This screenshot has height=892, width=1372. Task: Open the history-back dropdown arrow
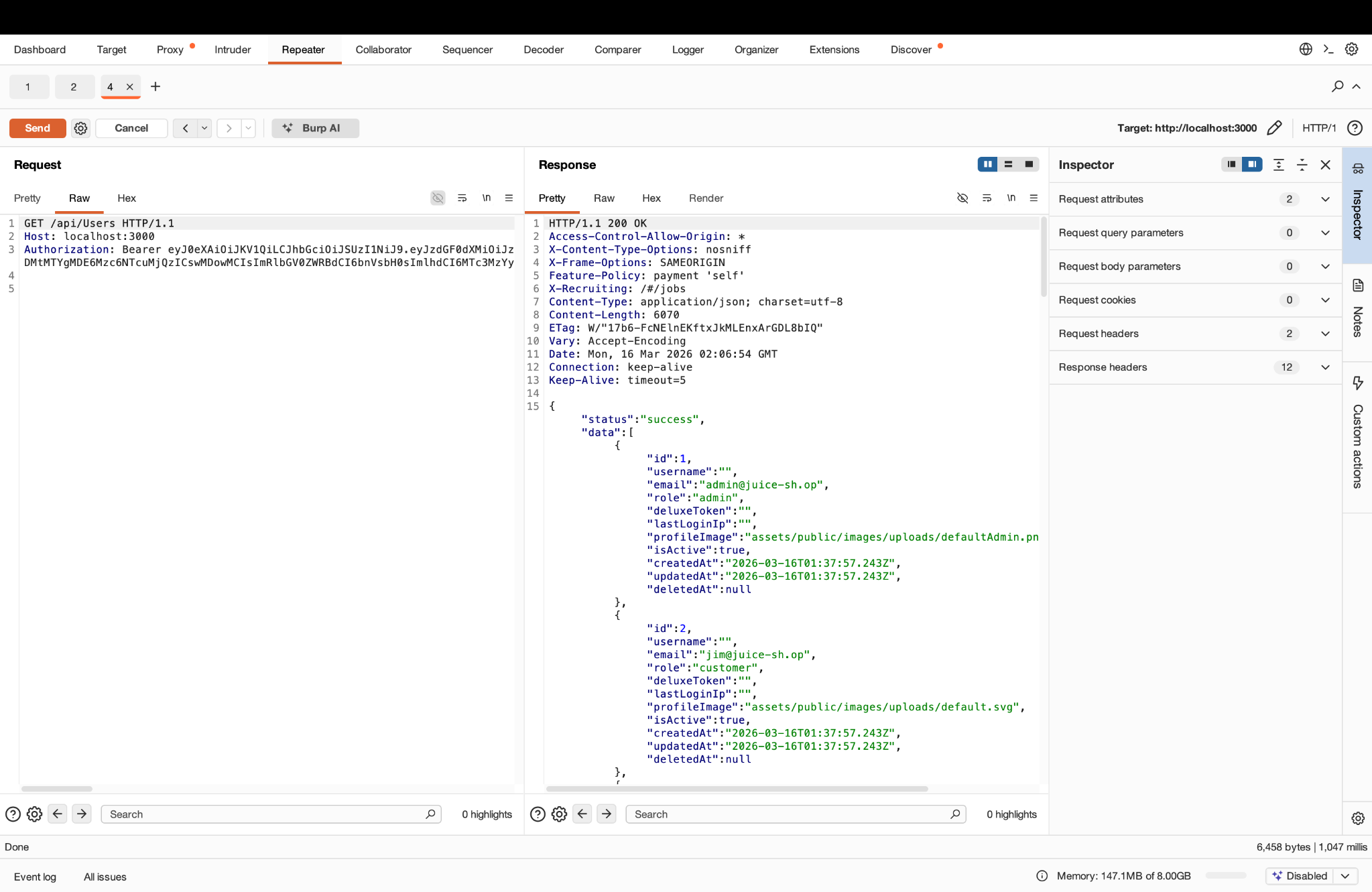(204, 128)
